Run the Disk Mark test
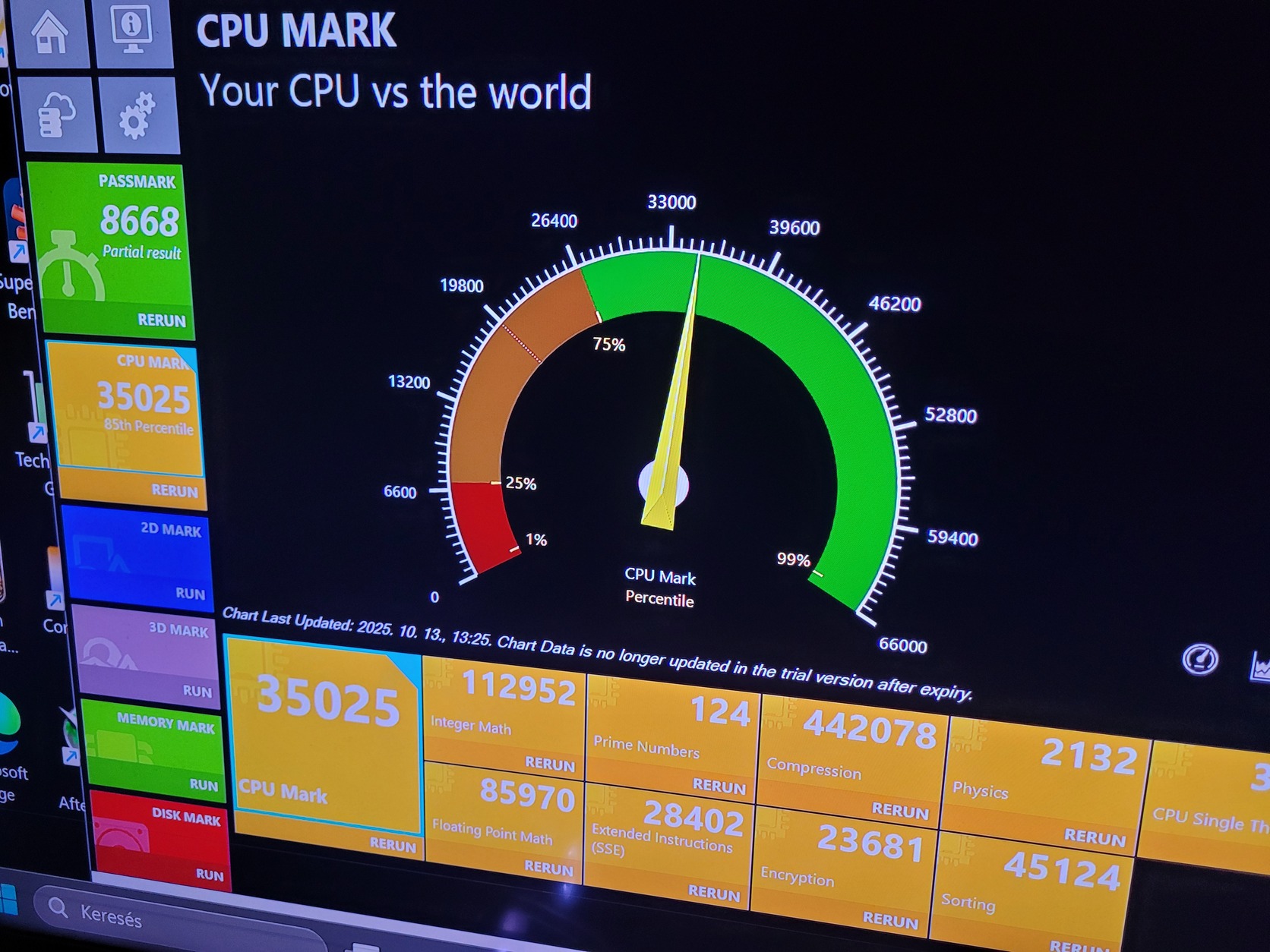The width and height of the screenshot is (1270, 952). (x=210, y=875)
